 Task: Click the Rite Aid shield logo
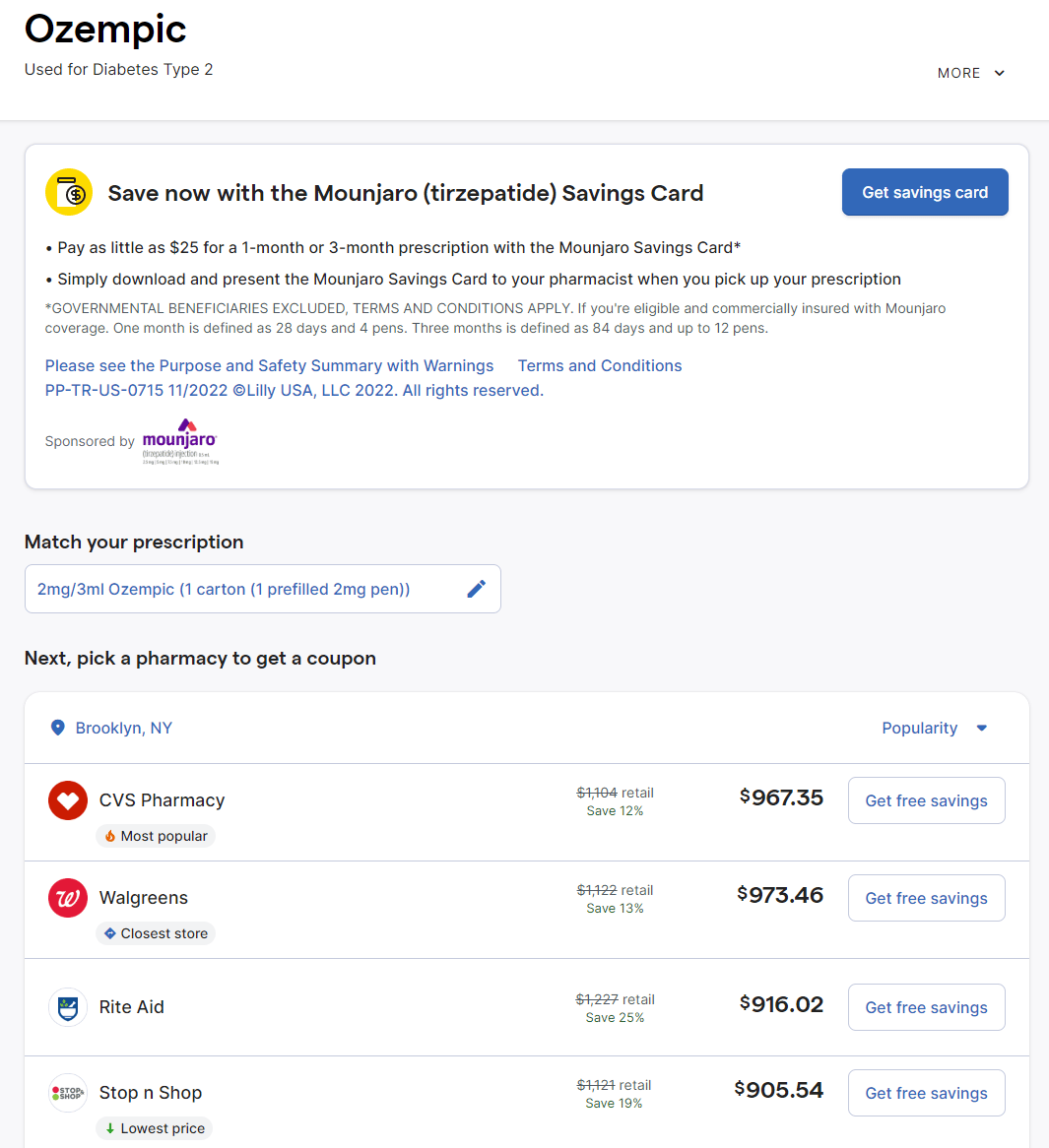[x=68, y=1007]
